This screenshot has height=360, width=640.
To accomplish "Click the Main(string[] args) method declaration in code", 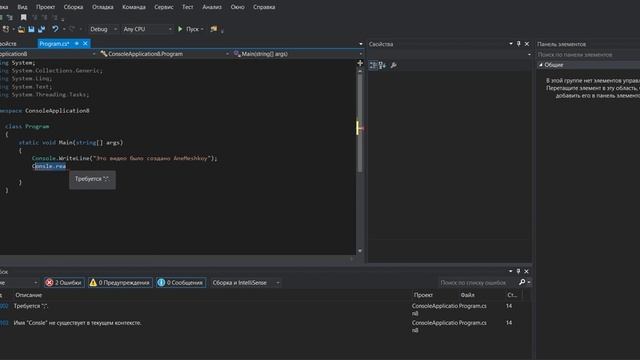I will pyautogui.click(x=71, y=142).
